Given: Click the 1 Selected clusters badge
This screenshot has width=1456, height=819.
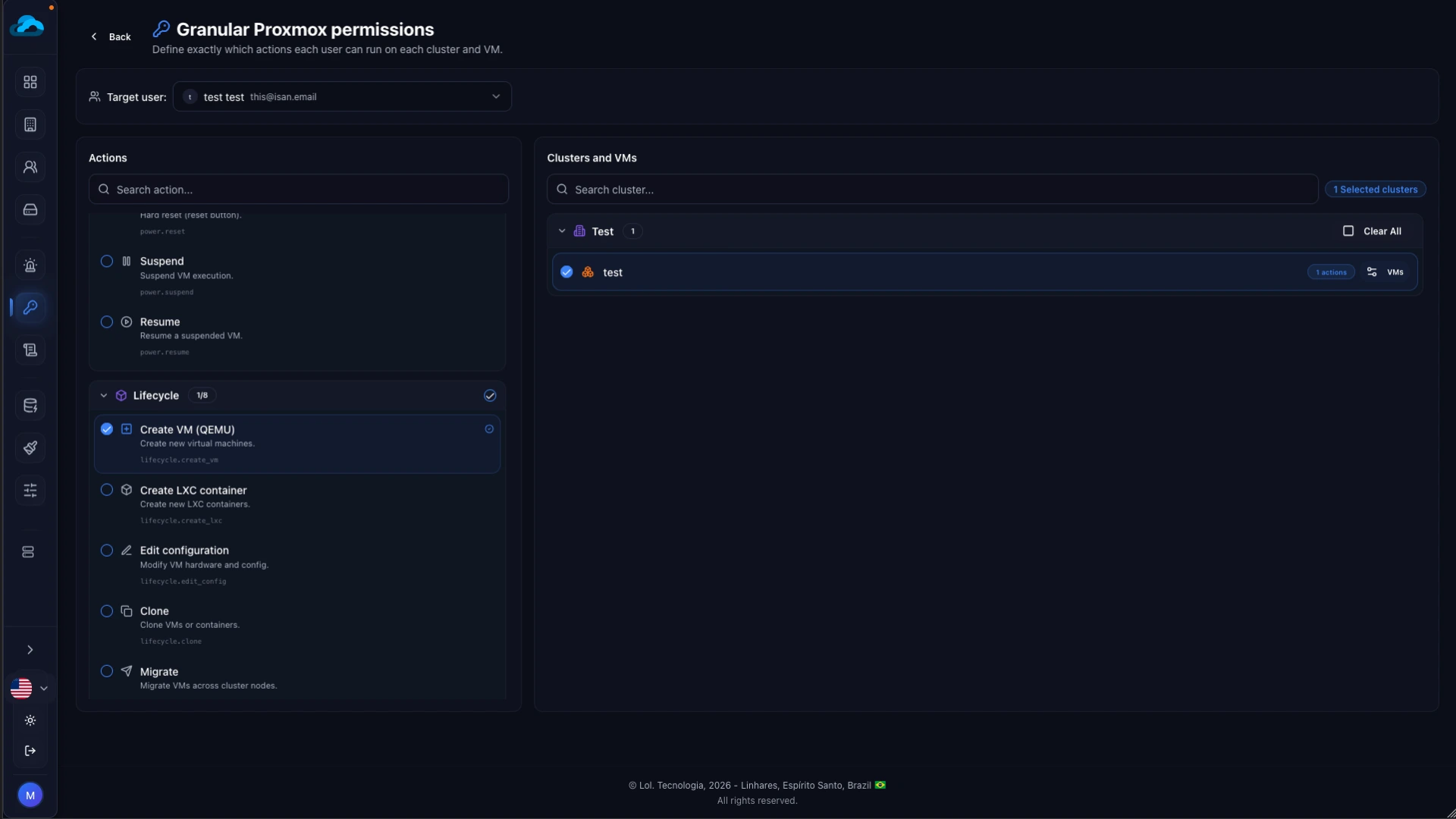Looking at the screenshot, I should [1375, 190].
